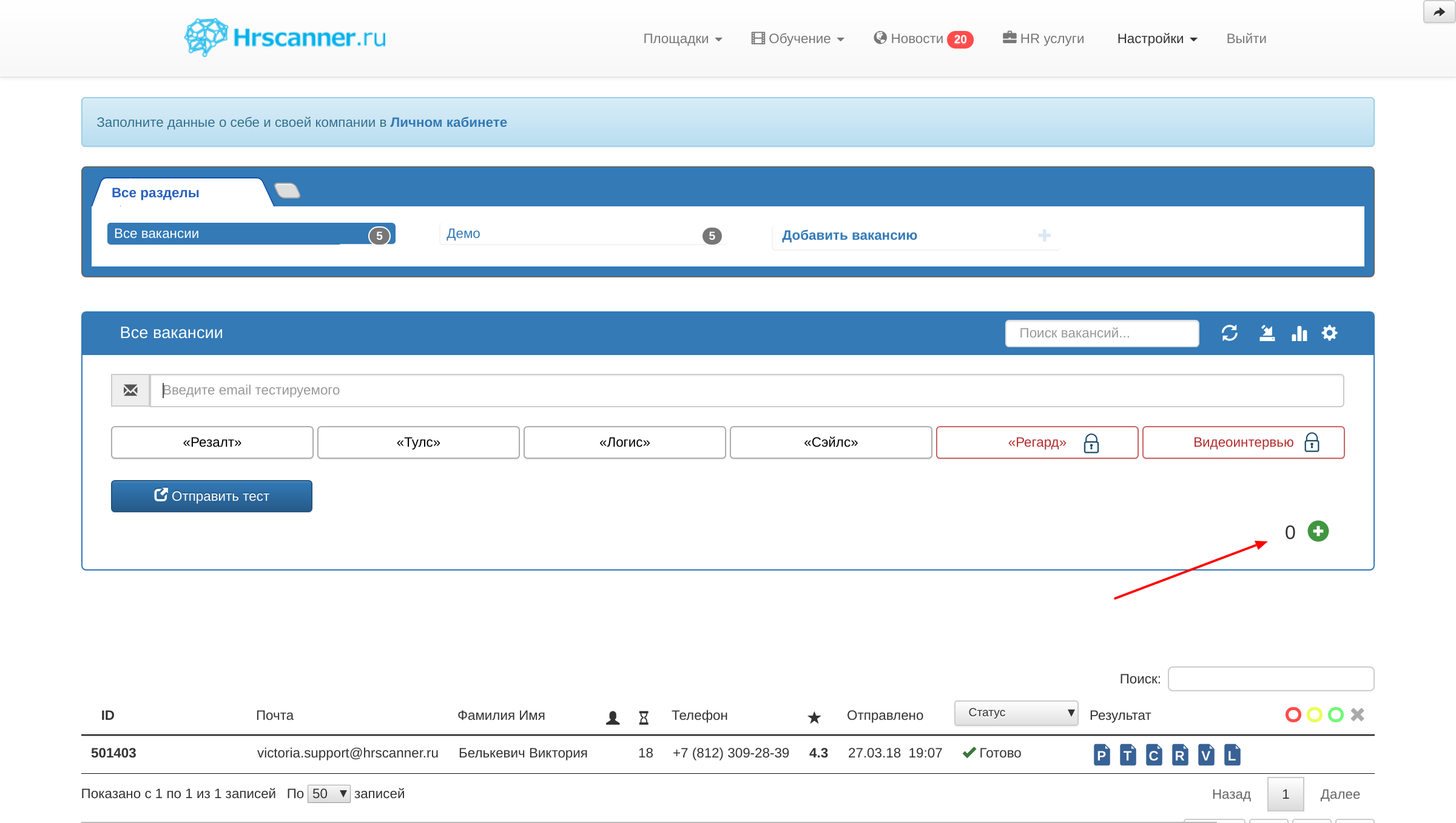Click the name Белькевич Виктория
Screen dimensions: 1456x823
523,753
